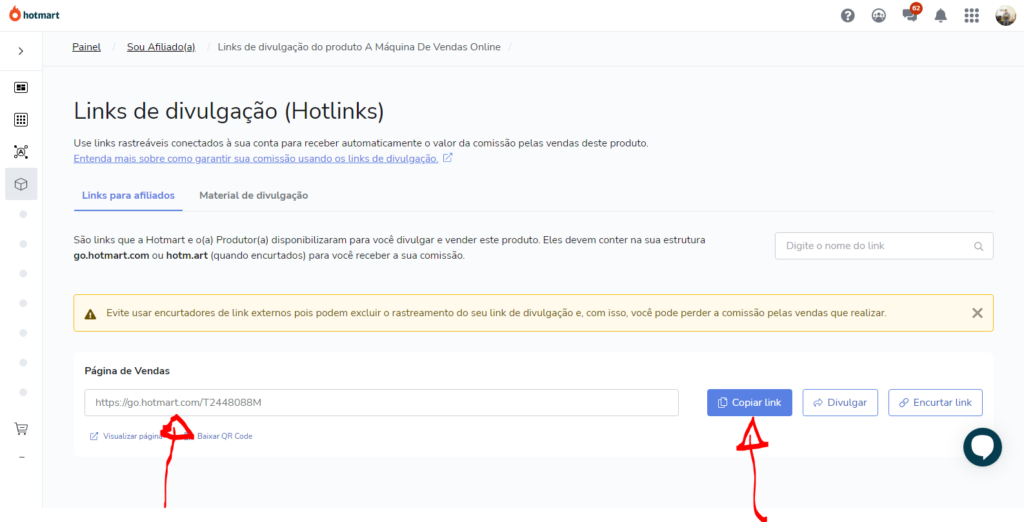This screenshot has height=522, width=1024.
Task: Open the notifications bell
Action: (x=940, y=16)
